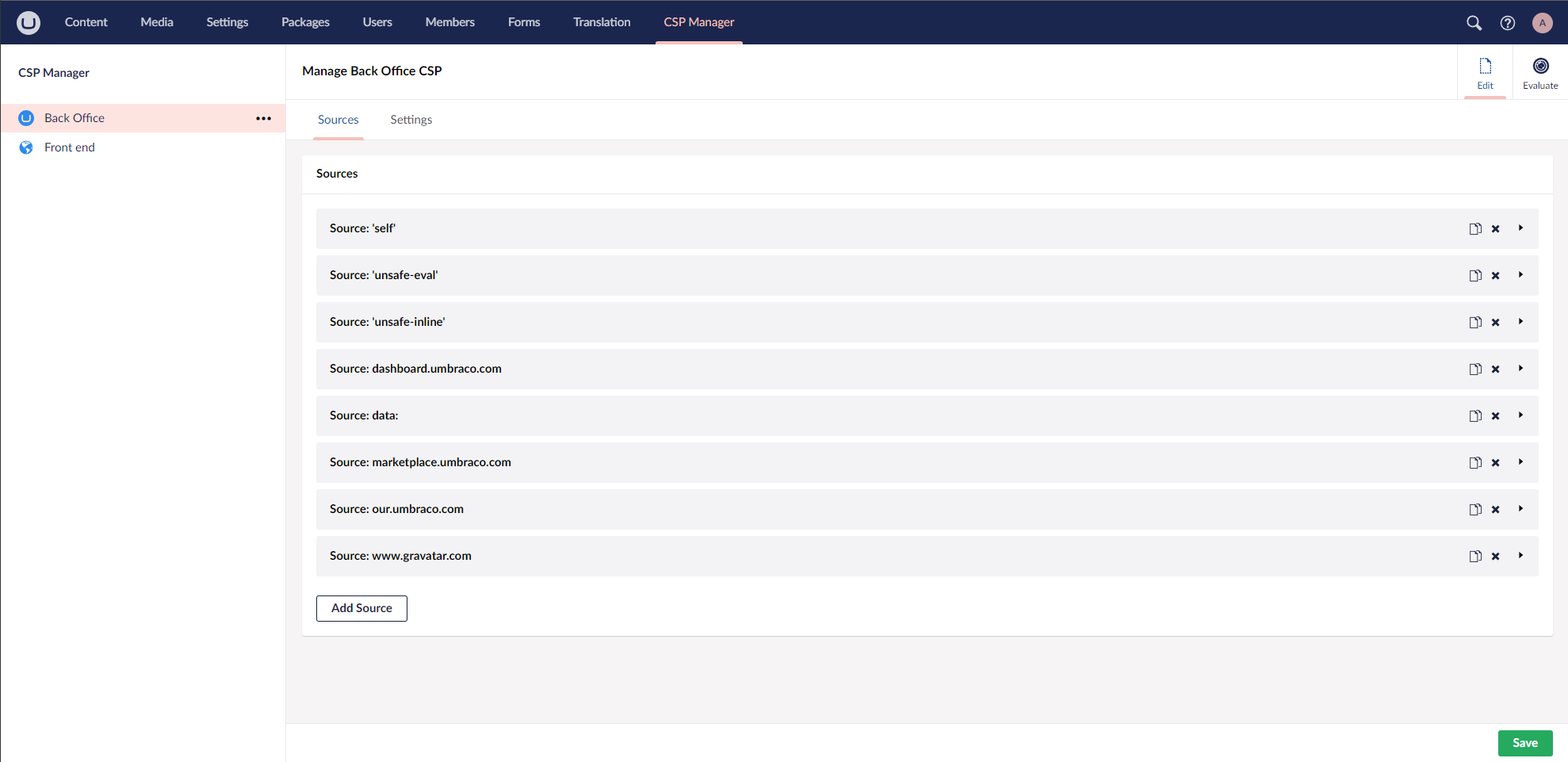Remove the 'self' source
The height and width of the screenshot is (762, 1568).
(x=1496, y=229)
